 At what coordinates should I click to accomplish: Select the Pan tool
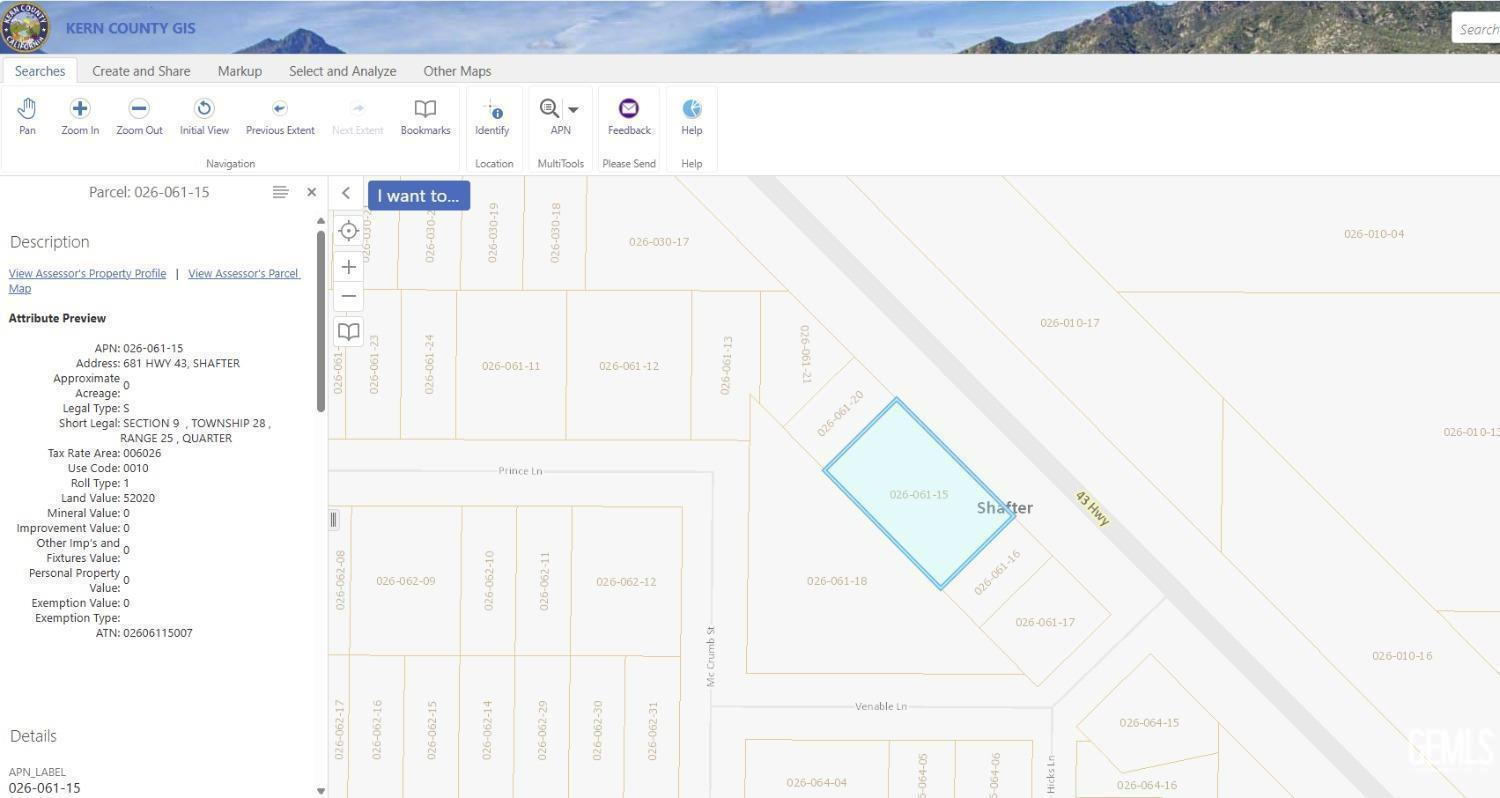click(27, 116)
